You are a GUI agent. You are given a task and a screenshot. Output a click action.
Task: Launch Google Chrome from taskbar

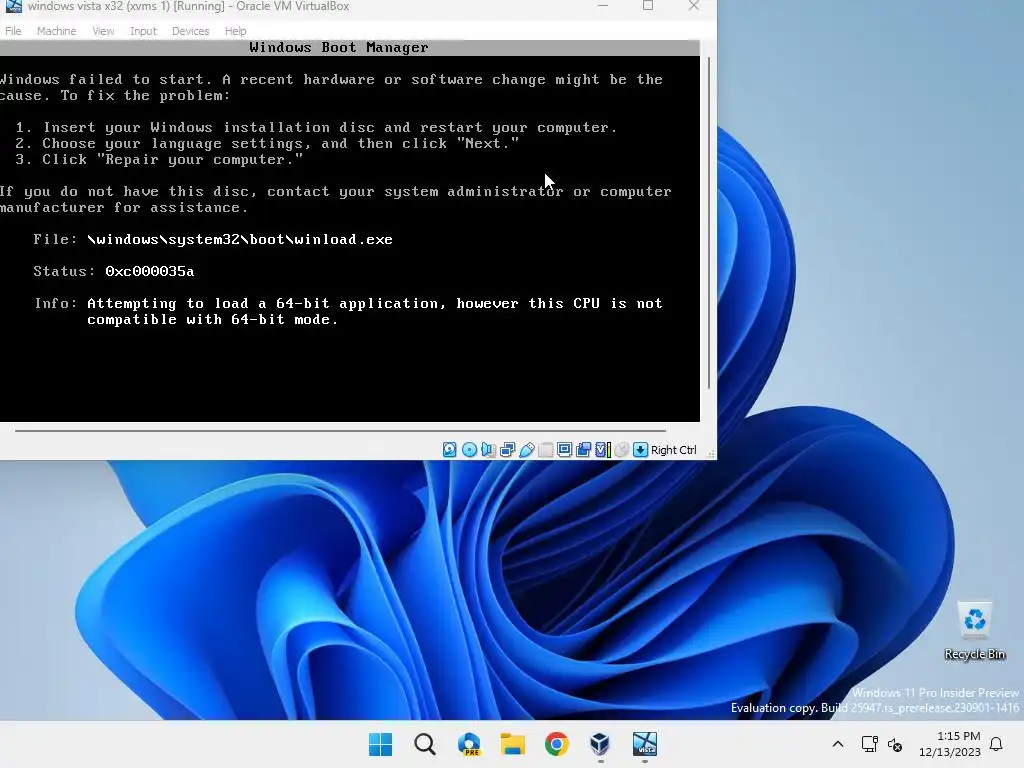[x=556, y=744]
